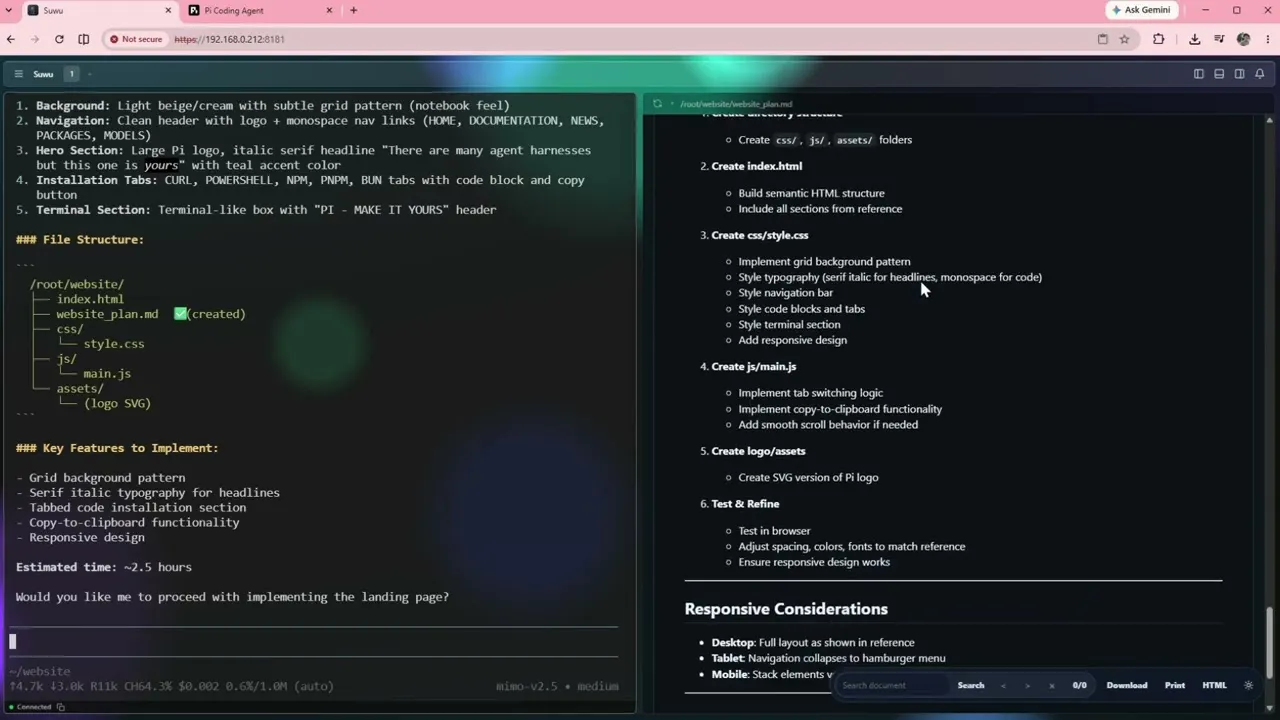Bookmark this page with the star
Screen dimensions: 1280x720
pos(1124,39)
